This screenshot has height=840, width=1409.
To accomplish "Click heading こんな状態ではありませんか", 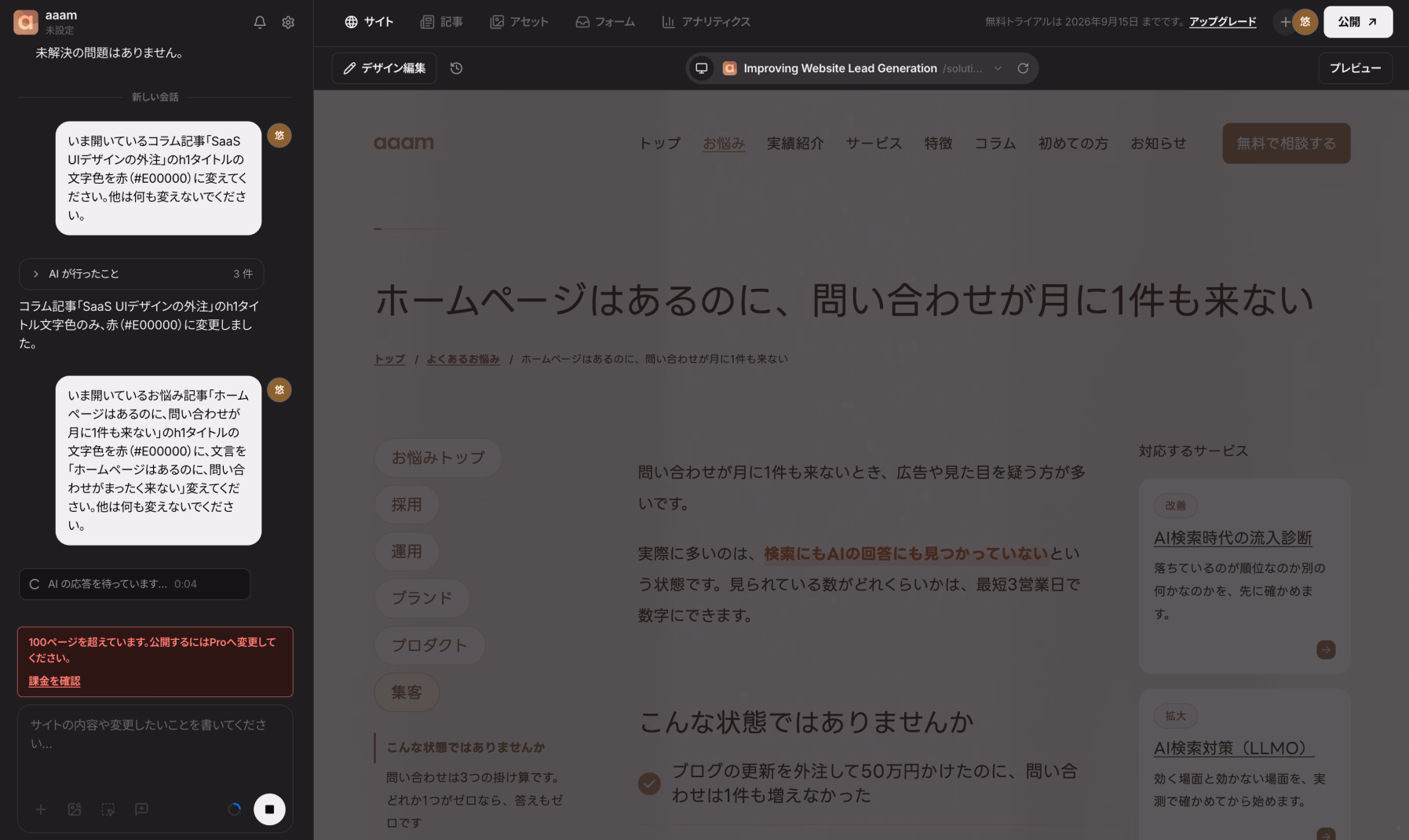I will tap(806, 722).
